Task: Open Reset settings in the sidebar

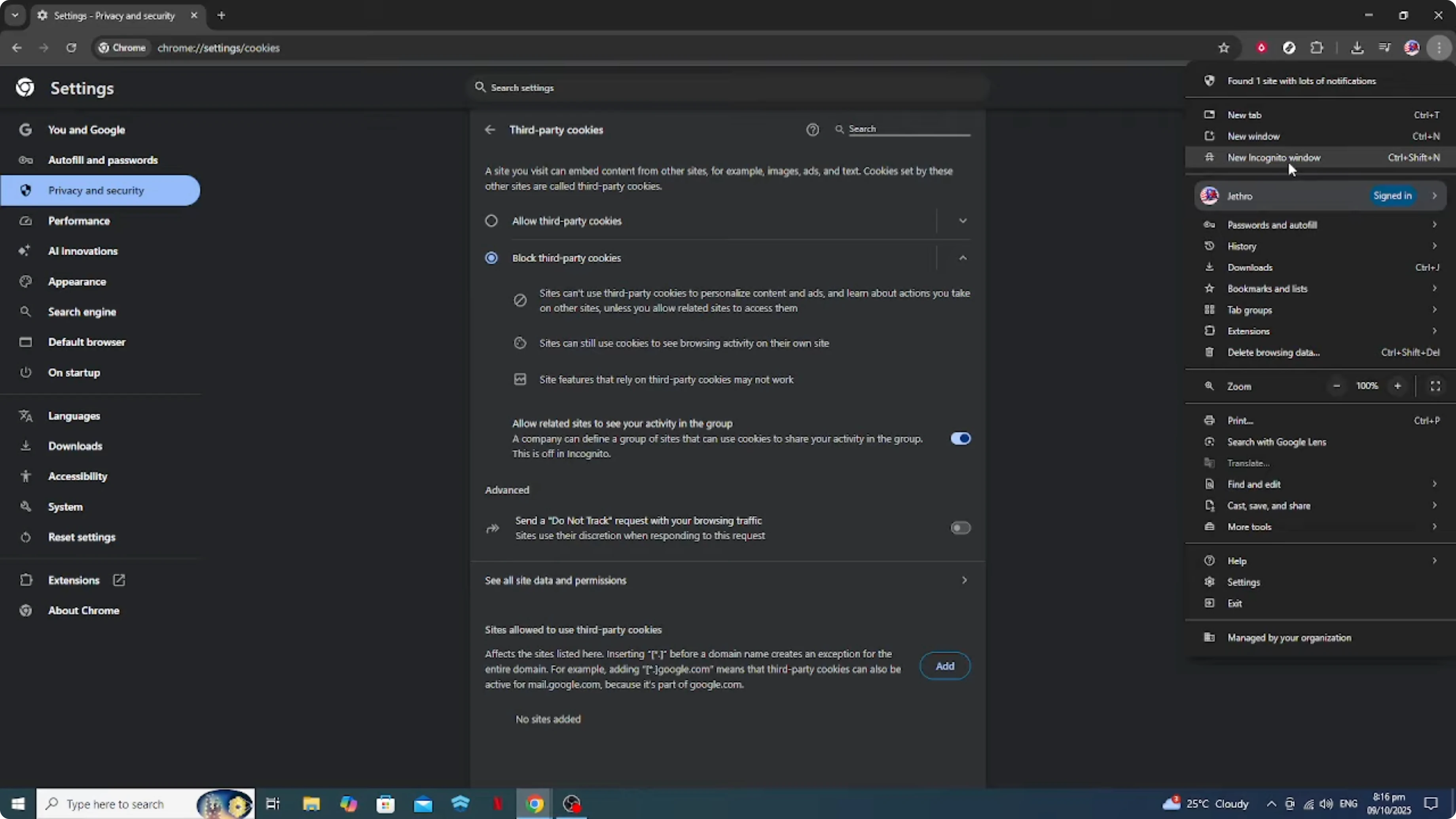Action: coord(82,537)
